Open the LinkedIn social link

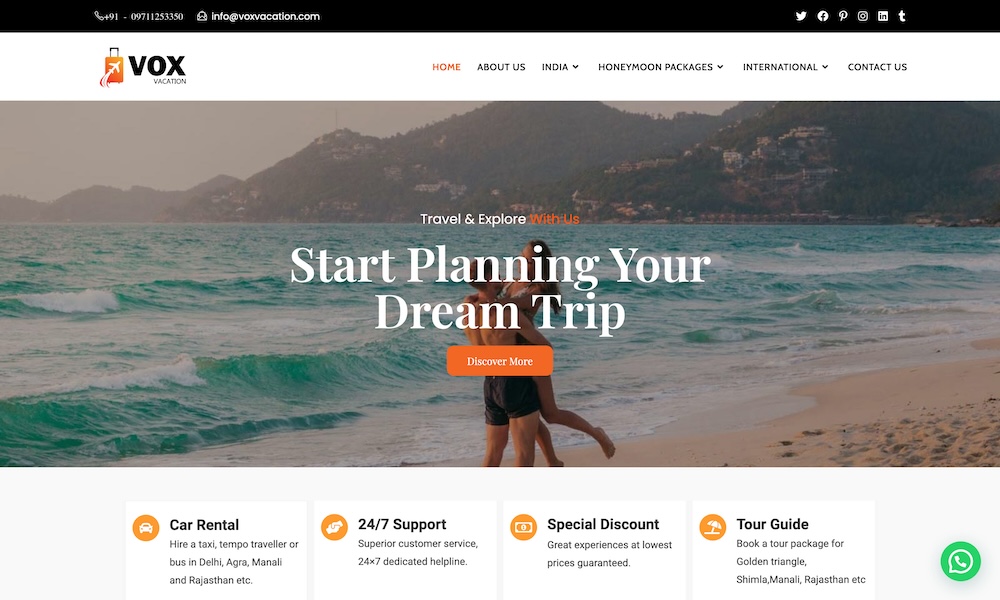[883, 16]
